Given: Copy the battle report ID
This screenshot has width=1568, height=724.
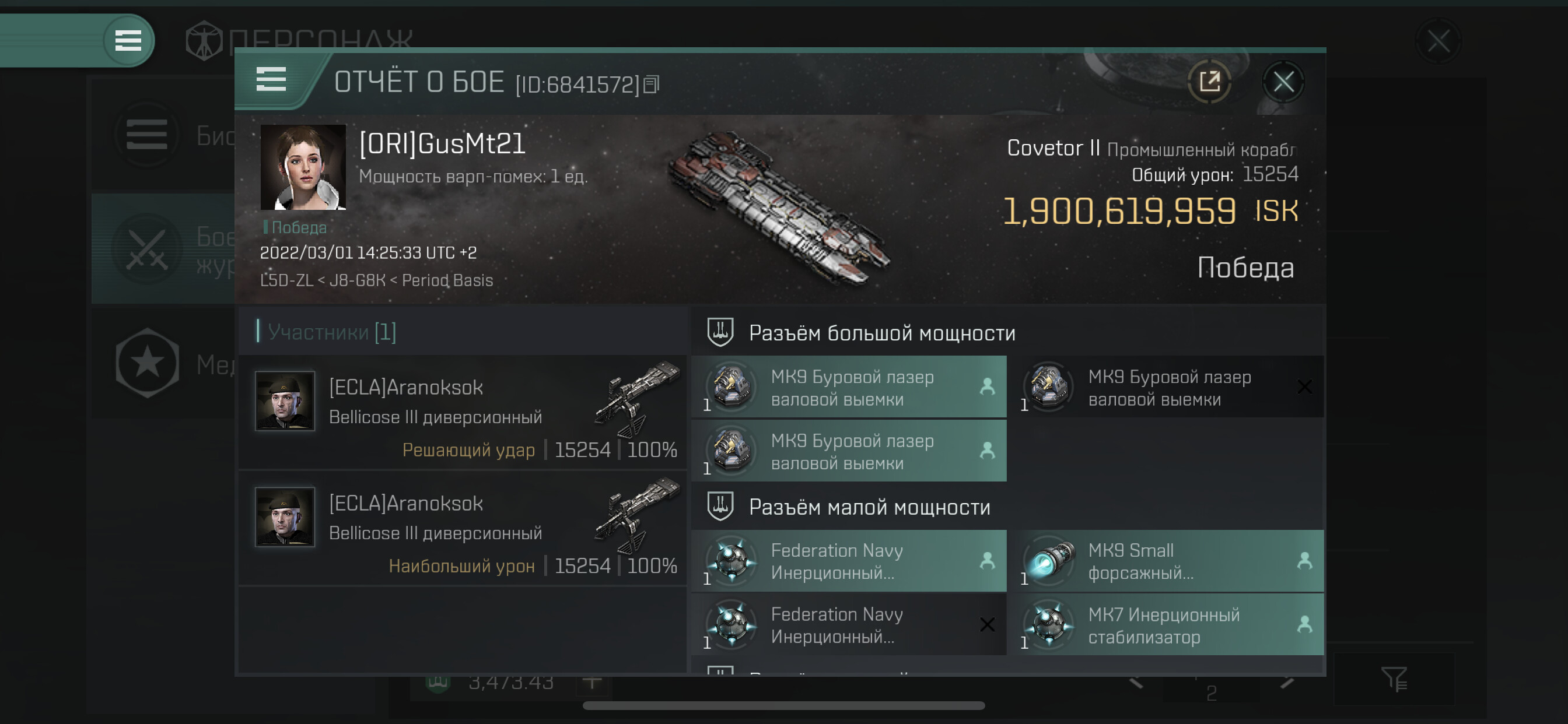Looking at the screenshot, I should [652, 85].
